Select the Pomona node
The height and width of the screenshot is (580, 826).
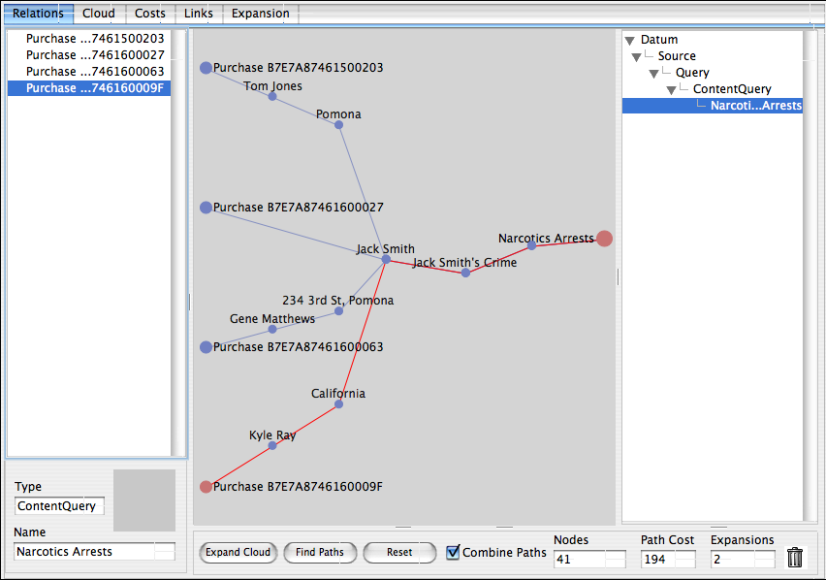click(339, 125)
